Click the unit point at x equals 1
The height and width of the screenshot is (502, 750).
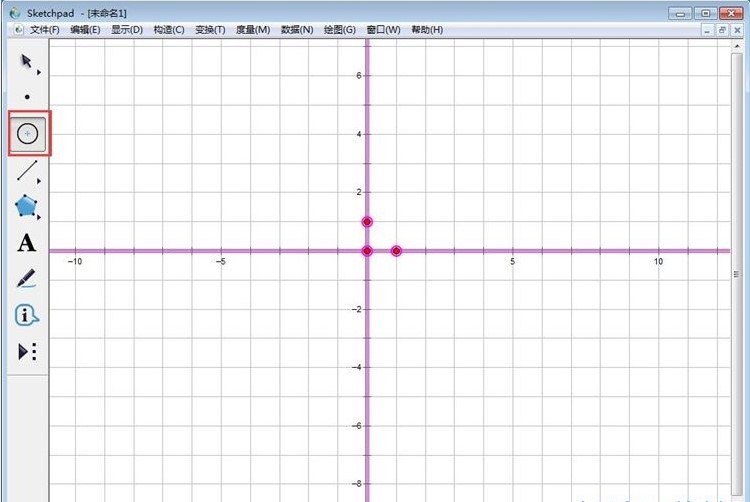pyautogui.click(x=397, y=251)
